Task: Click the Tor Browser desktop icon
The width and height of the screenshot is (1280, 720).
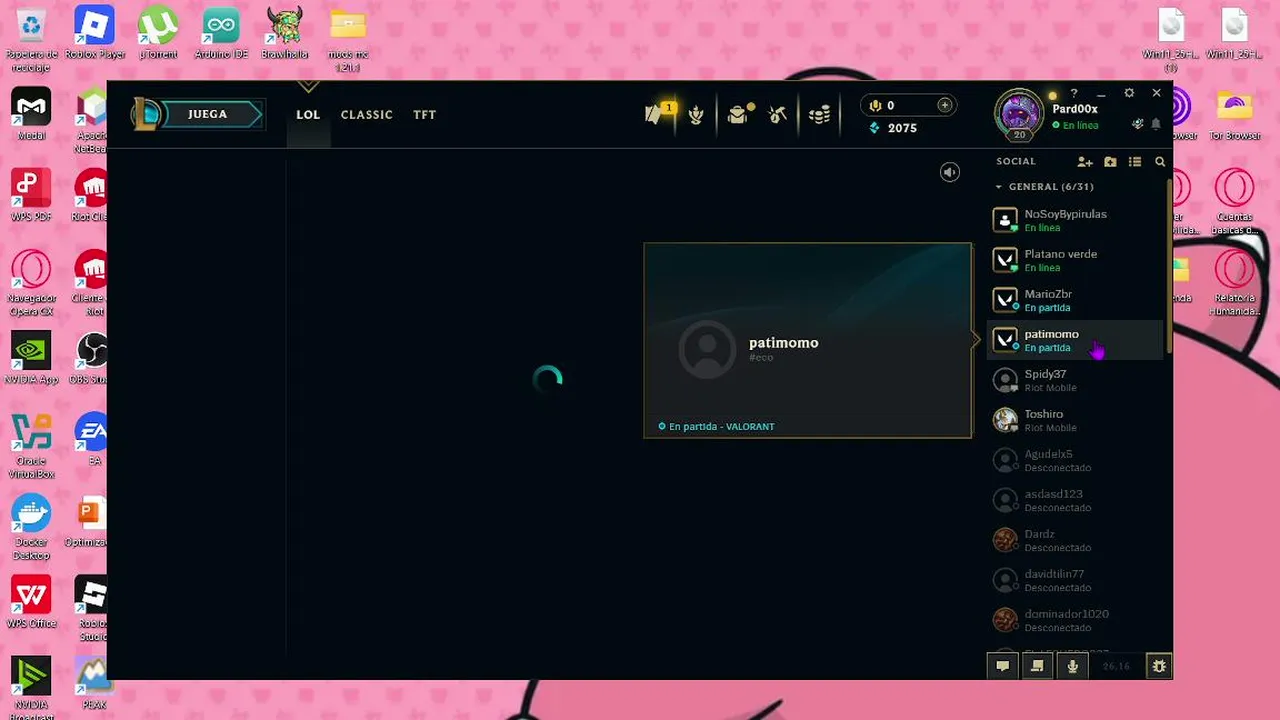Action: [x=1234, y=114]
